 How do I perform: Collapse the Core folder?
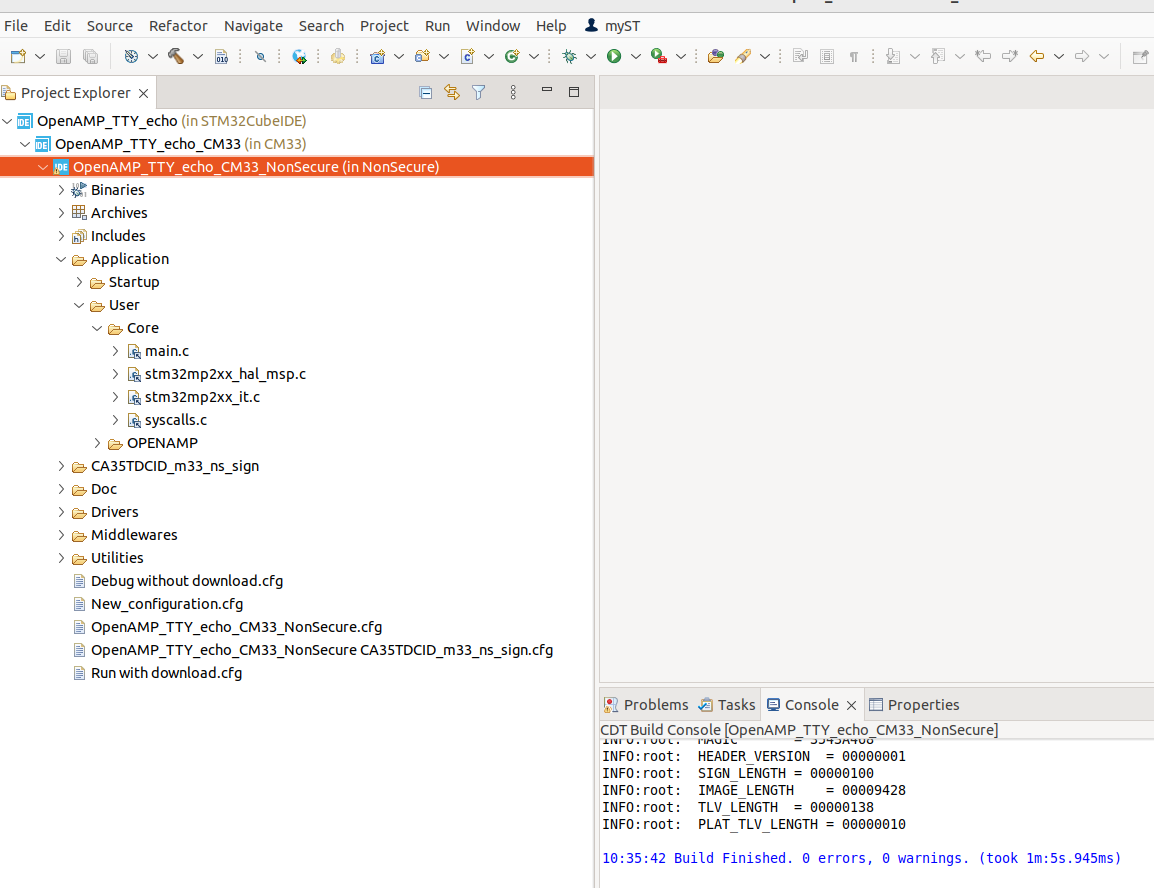tap(97, 328)
